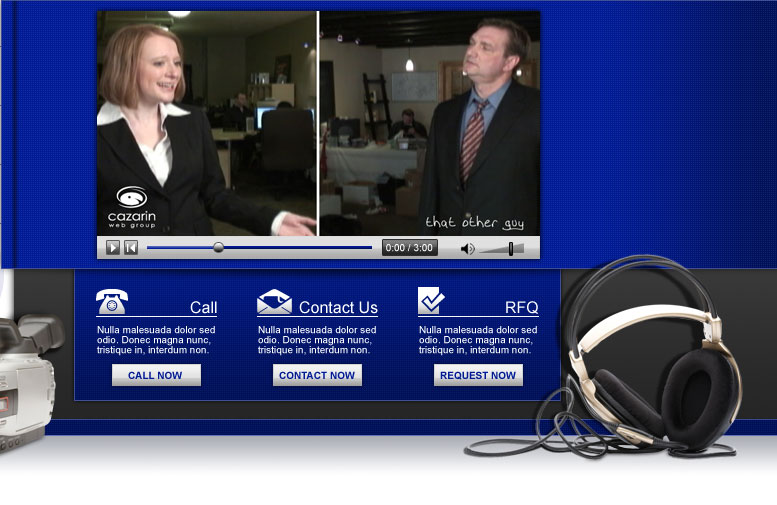Open the Call section heading

(203, 308)
